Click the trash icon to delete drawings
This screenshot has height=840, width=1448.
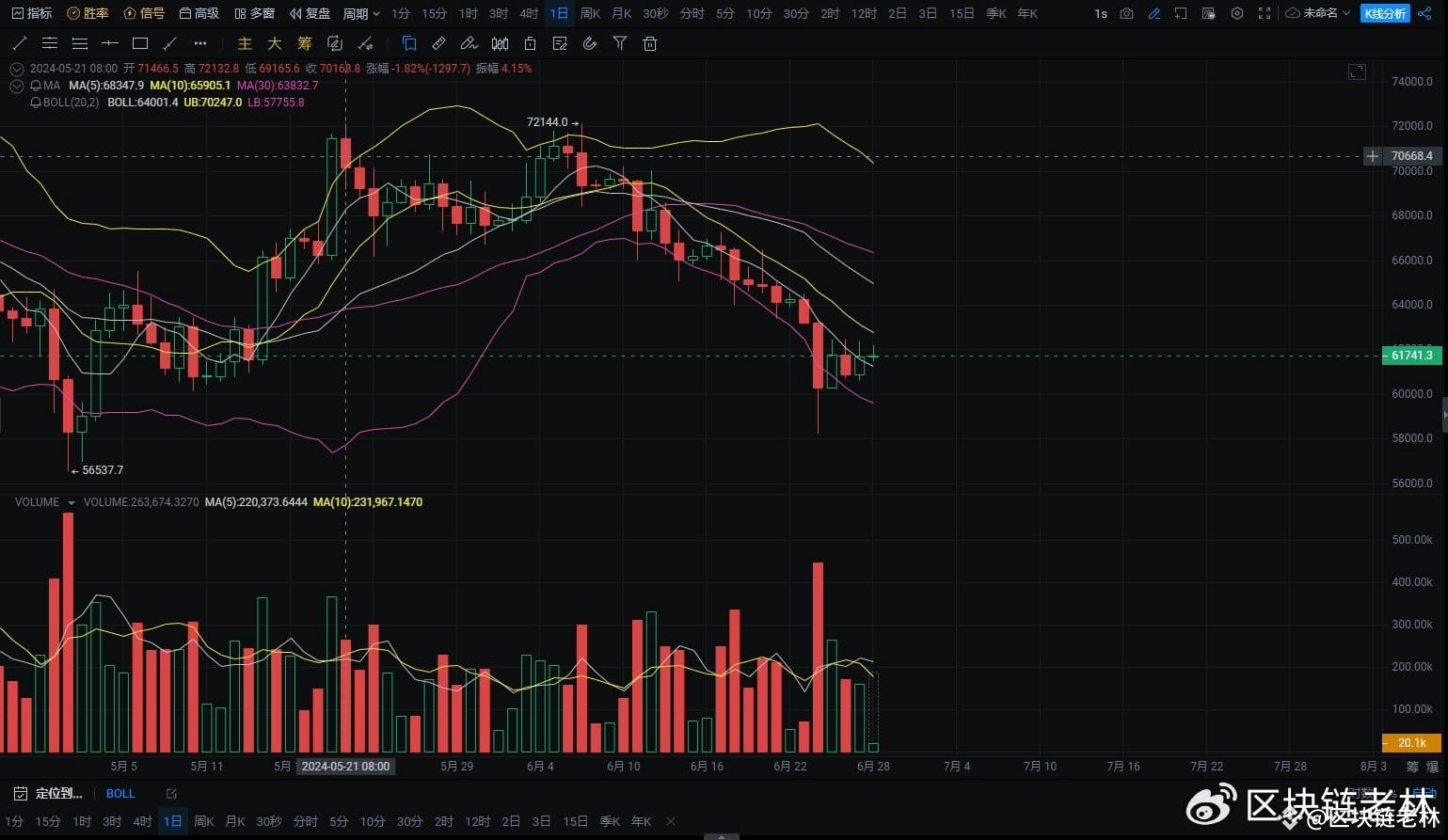(649, 43)
